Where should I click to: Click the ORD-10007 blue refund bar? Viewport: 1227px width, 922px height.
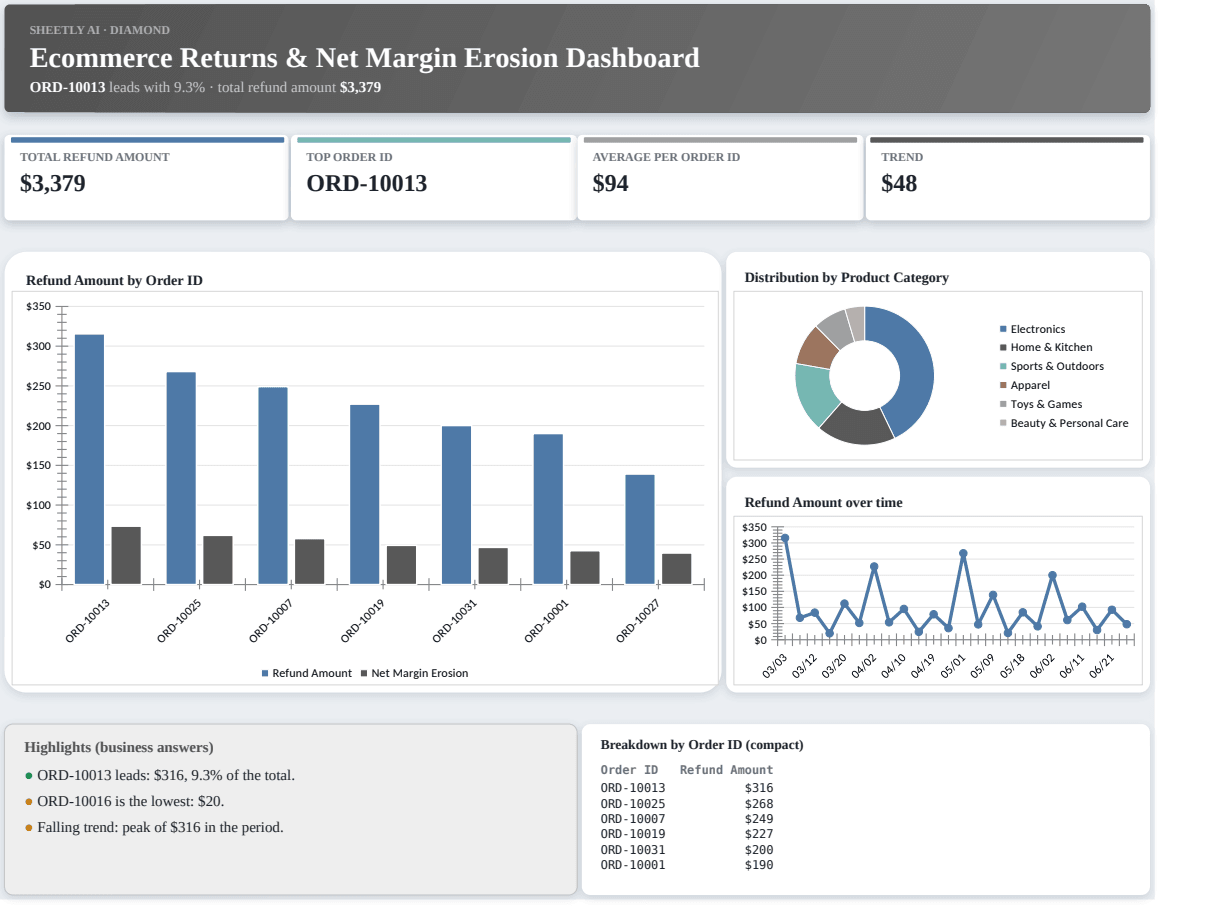[273, 485]
